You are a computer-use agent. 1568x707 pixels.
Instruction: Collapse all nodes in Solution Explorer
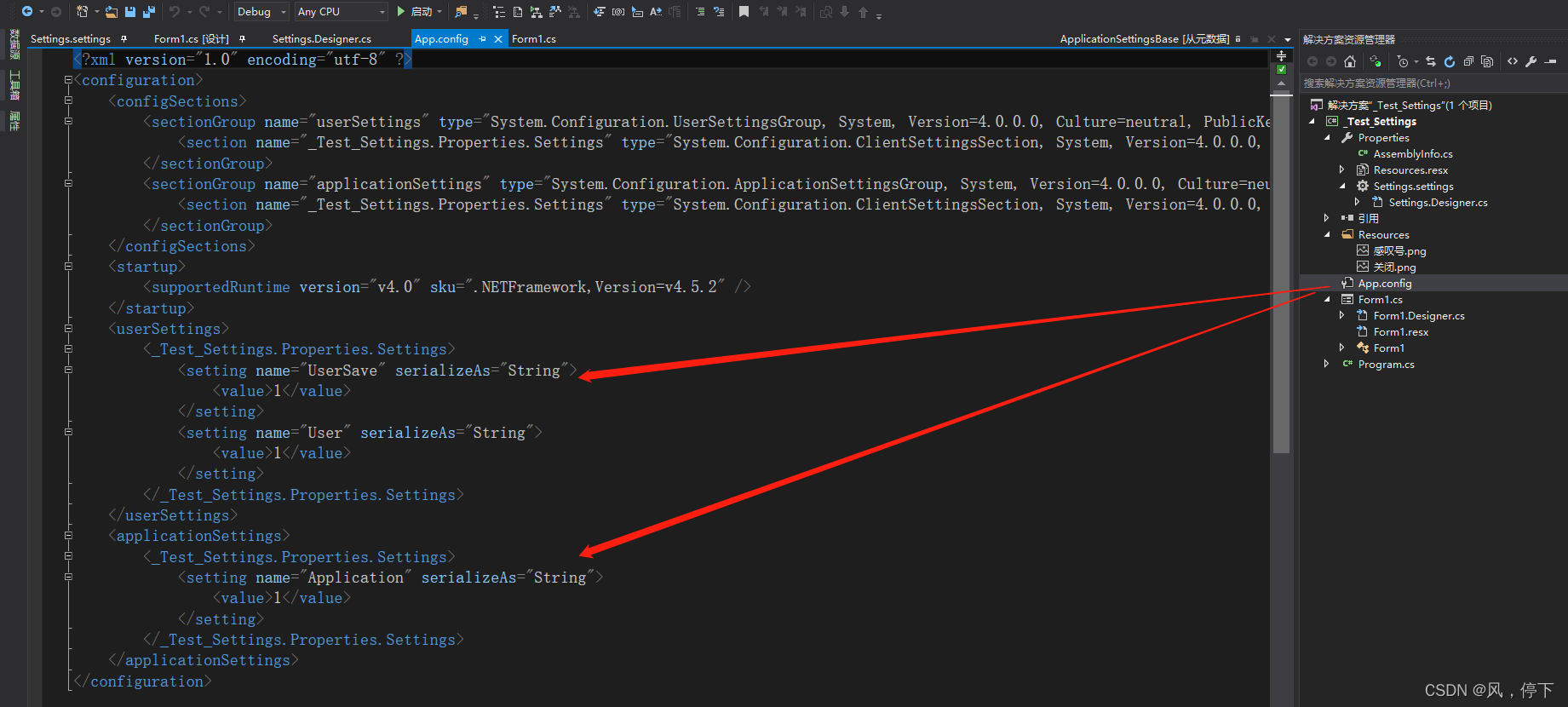pos(1468,61)
